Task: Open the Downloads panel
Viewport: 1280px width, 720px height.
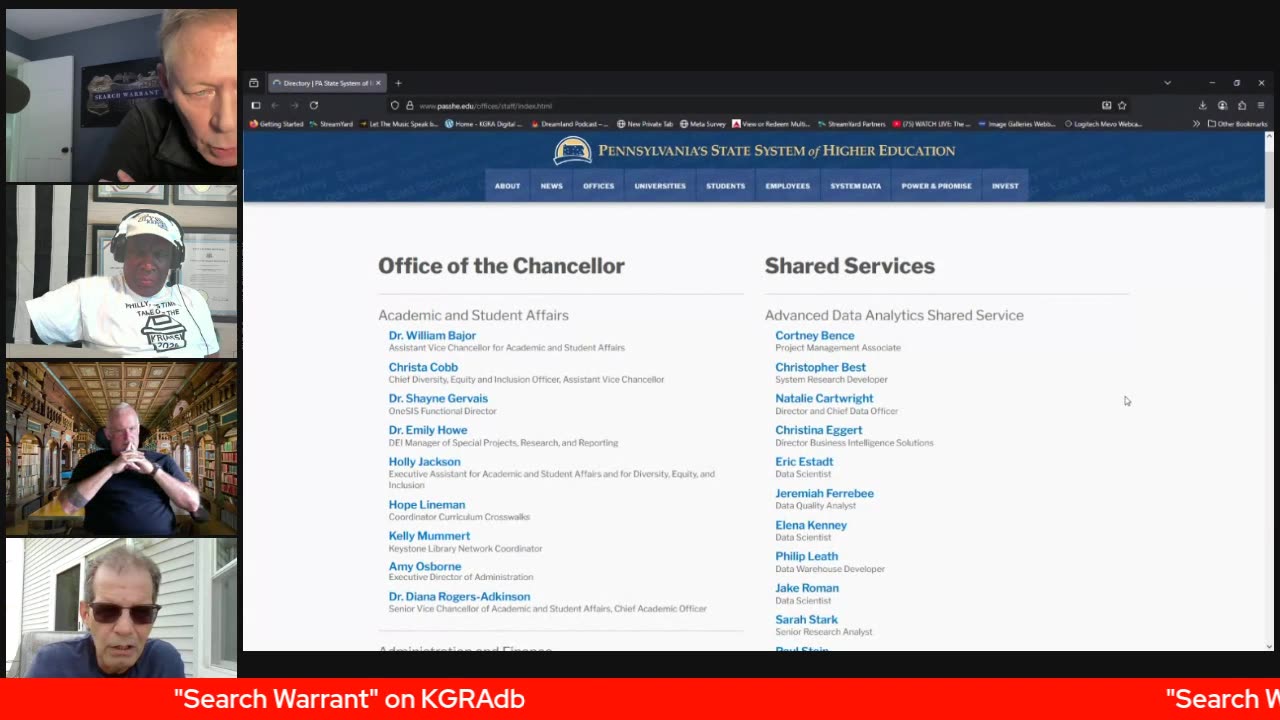Action: [x=1202, y=105]
